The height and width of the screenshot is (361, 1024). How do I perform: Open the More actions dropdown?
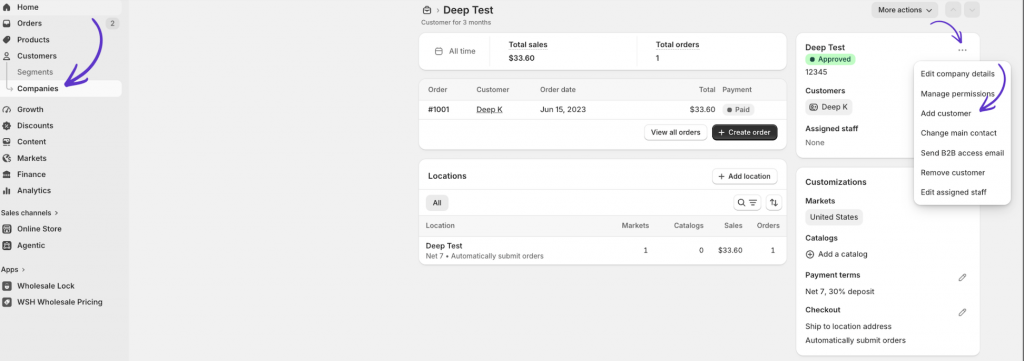click(904, 10)
